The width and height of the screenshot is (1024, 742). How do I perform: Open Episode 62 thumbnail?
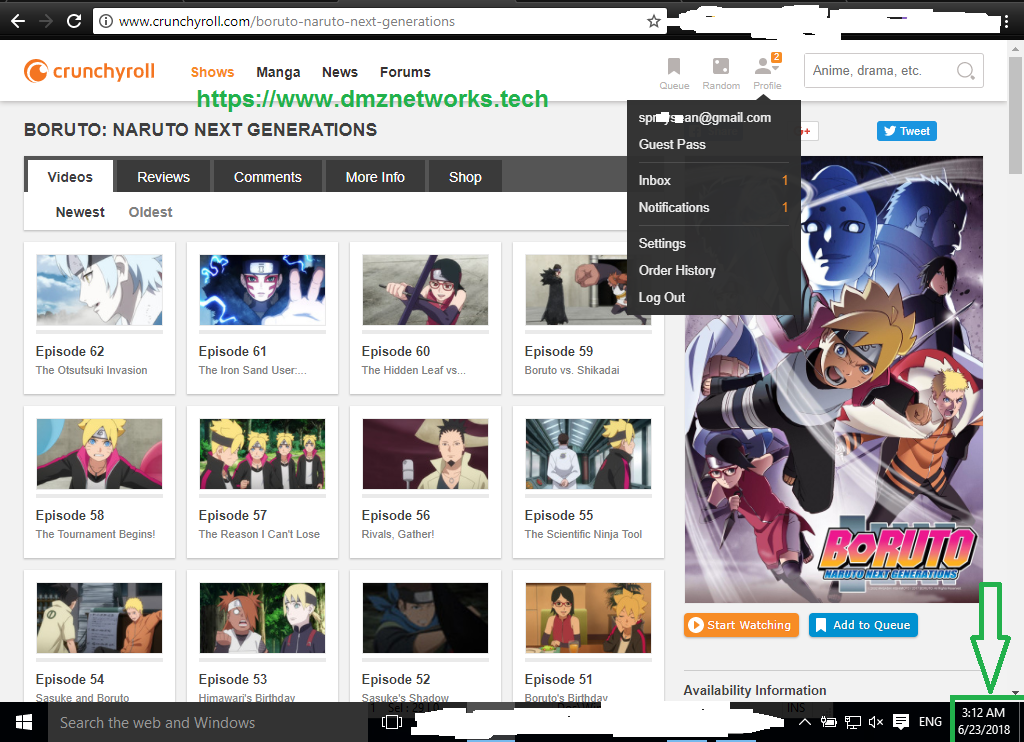tap(99, 290)
